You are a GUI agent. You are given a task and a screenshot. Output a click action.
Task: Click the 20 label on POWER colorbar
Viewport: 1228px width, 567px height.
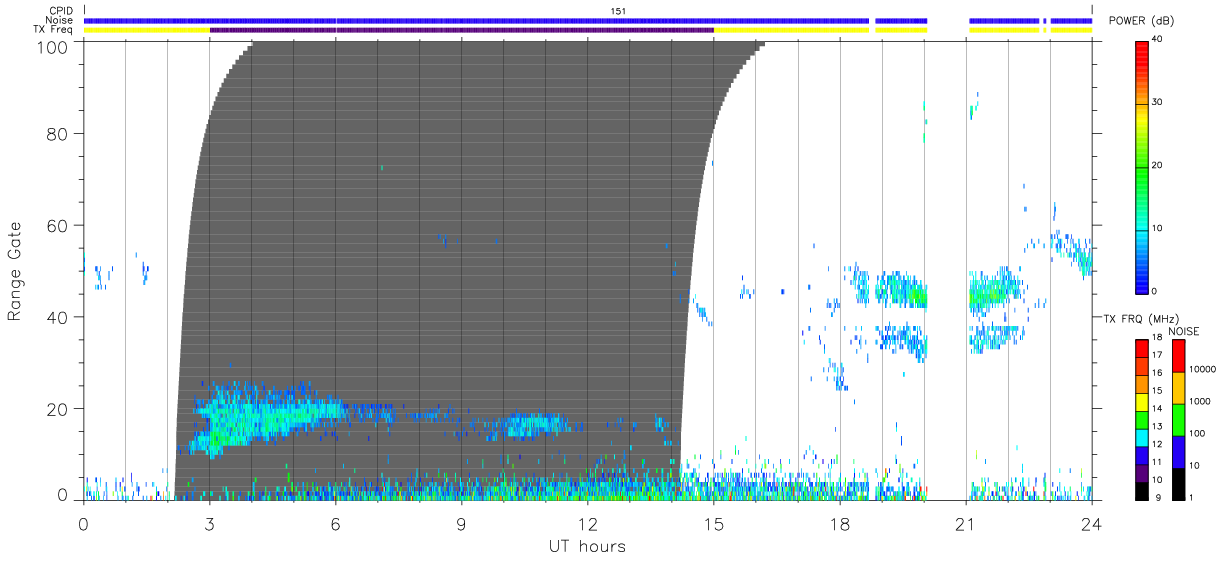tap(1159, 166)
